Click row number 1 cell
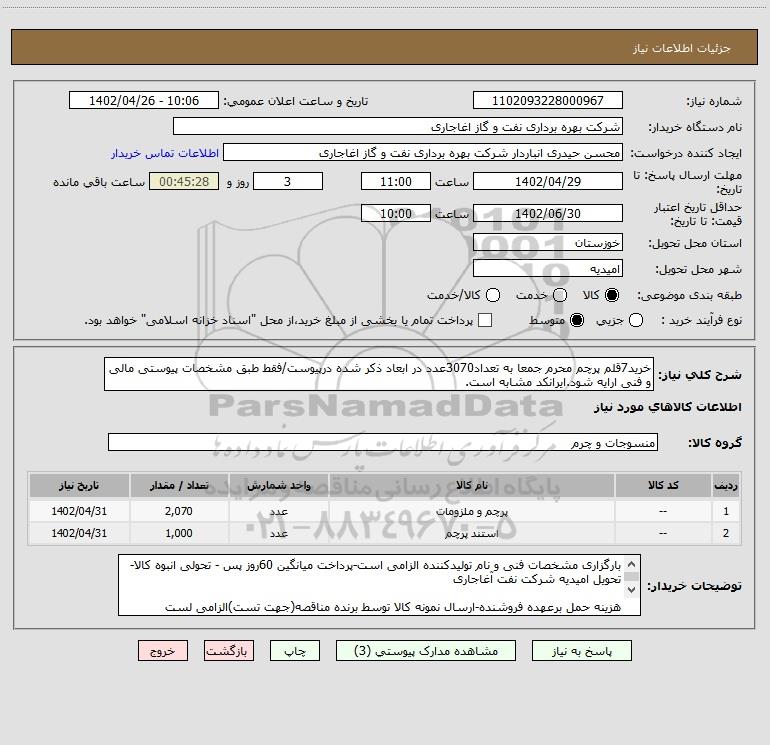 click(726, 511)
